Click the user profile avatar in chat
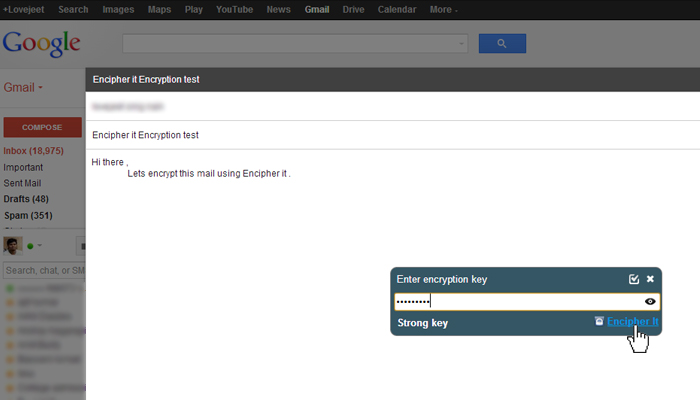 coord(13,246)
